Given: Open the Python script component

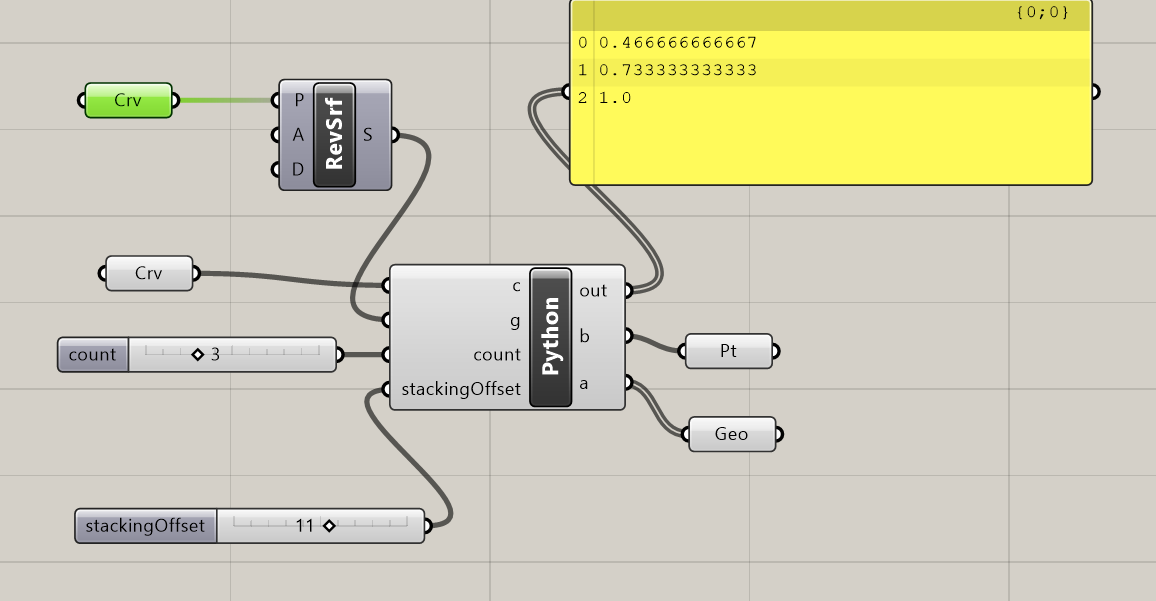Looking at the screenshot, I should coord(552,336).
